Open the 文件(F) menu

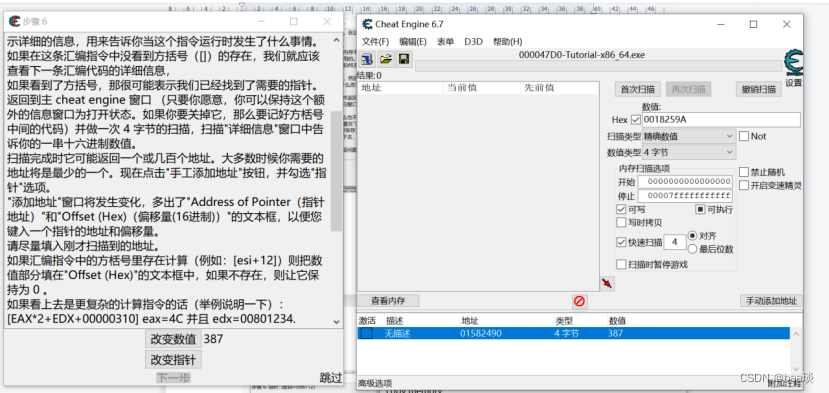tap(375, 42)
